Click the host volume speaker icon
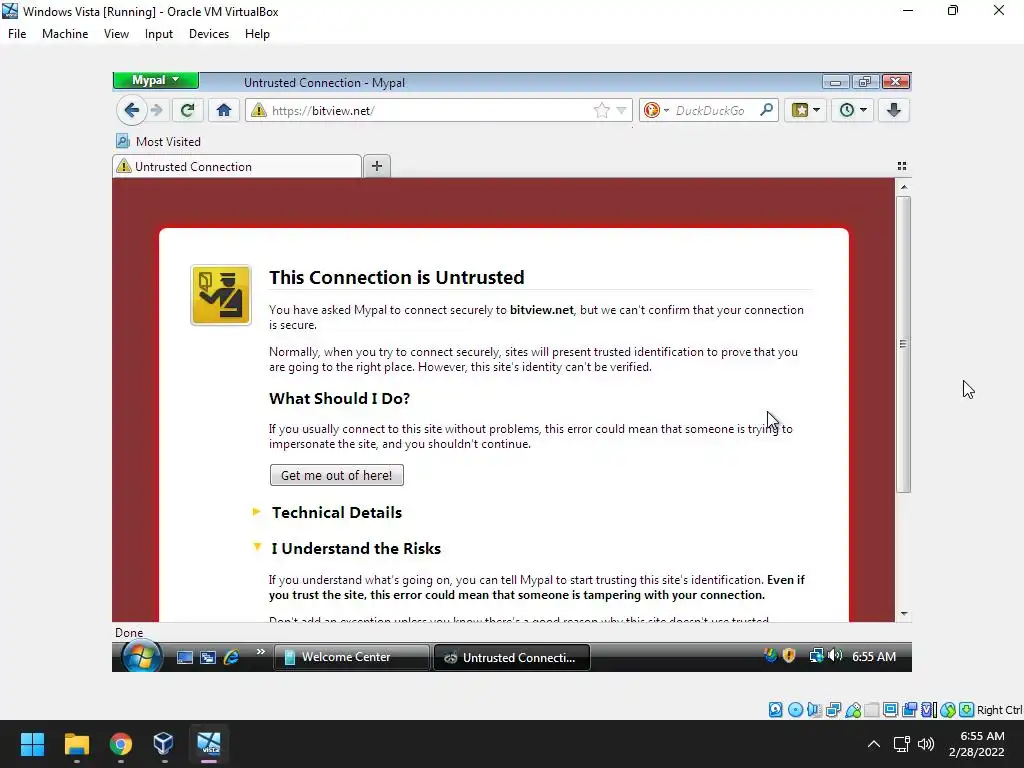The height and width of the screenshot is (768, 1024). pos(926,744)
